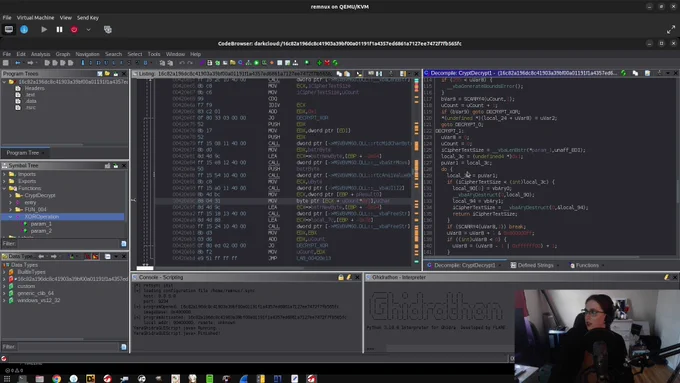This screenshot has width=680, height=383.
Task: Open the Virtual Machine menu
Action: [x=35, y=18]
